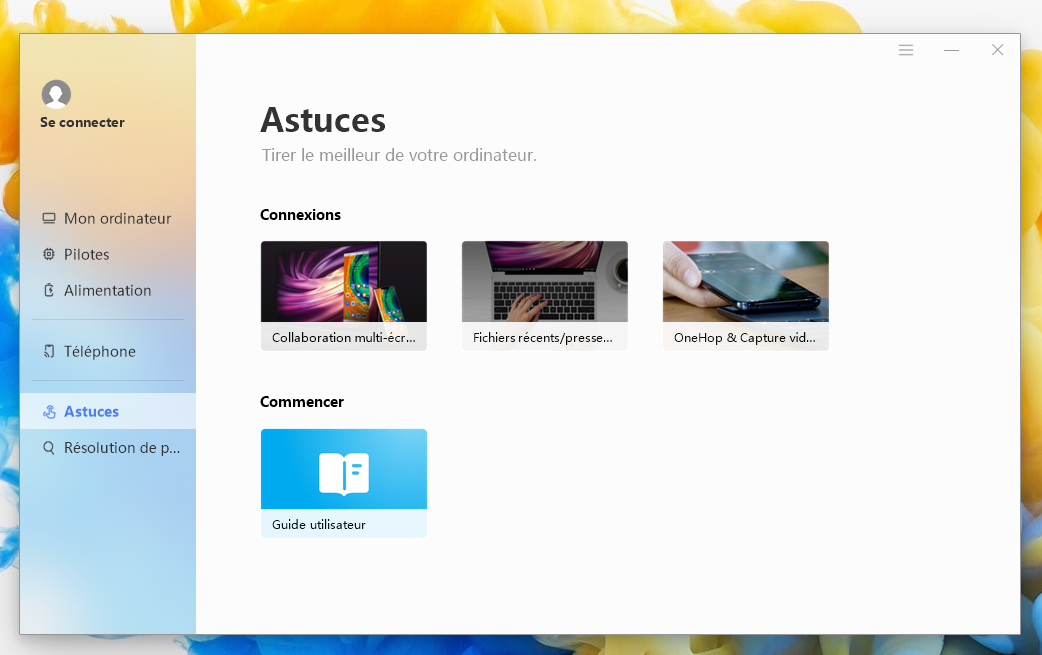This screenshot has height=655, width=1042.
Task: Open the OneHop & Capture vidéo thumbnail
Action: [x=746, y=282]
